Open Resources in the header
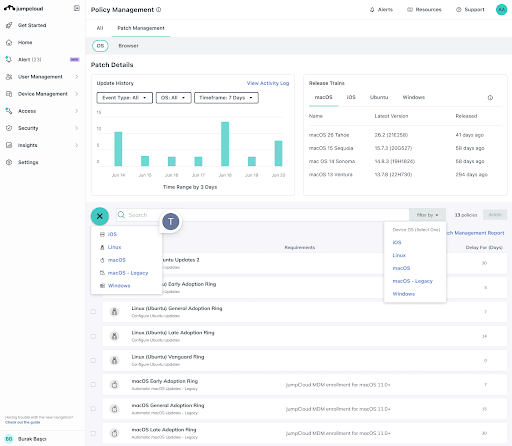The width and height of the screenshot is (512, 446). (x=424, y=10)
